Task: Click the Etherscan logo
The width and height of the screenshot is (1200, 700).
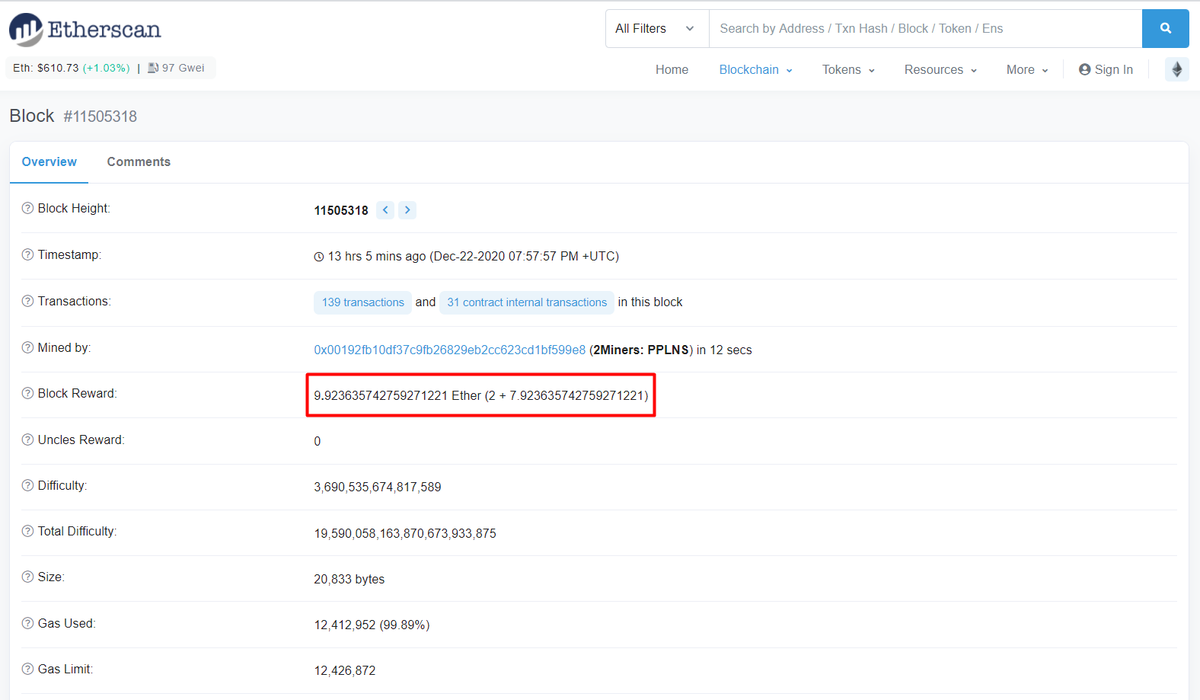Action: click(x=85, y=30)
